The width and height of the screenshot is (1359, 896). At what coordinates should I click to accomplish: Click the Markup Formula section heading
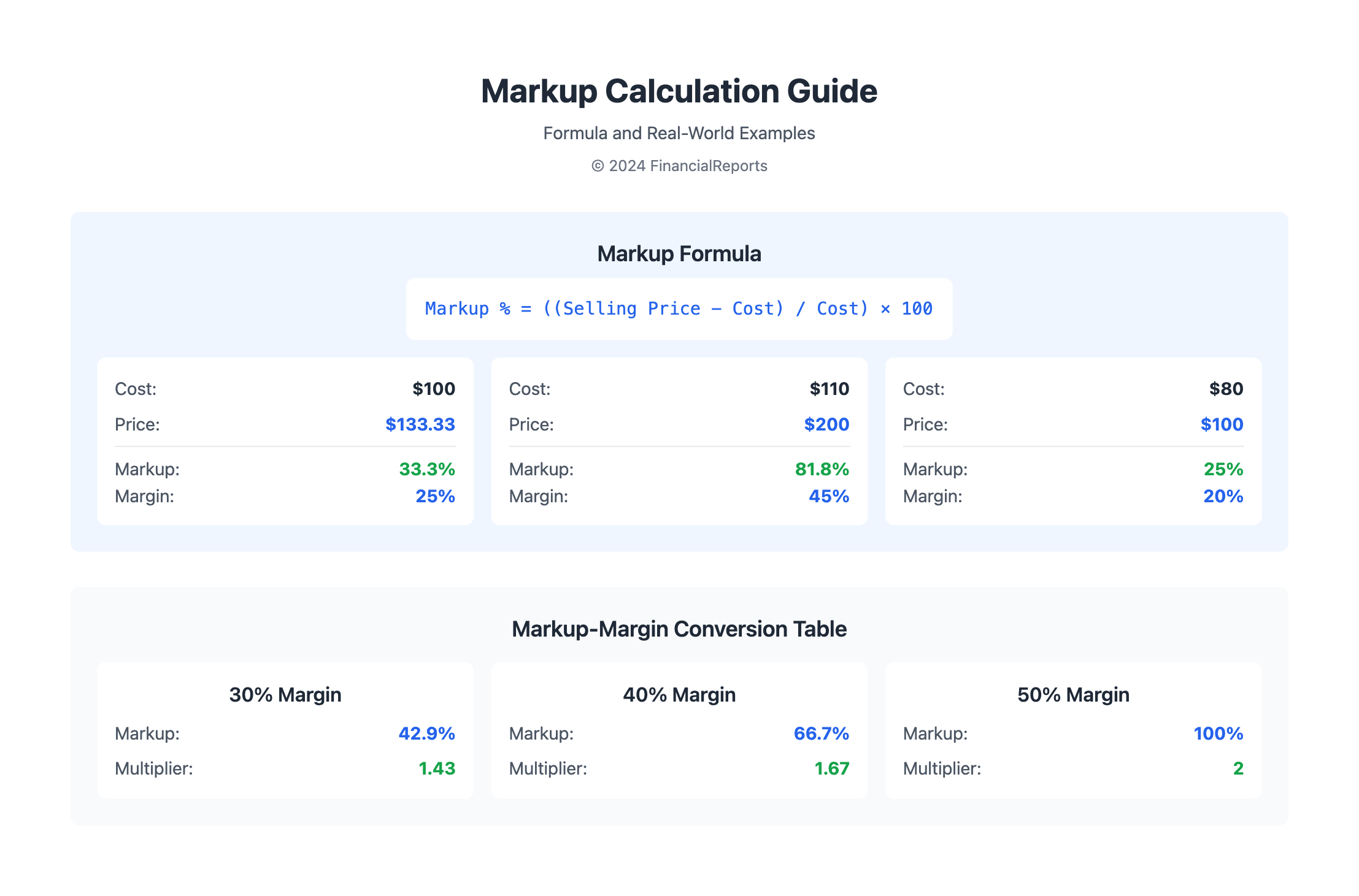[679, 253]
